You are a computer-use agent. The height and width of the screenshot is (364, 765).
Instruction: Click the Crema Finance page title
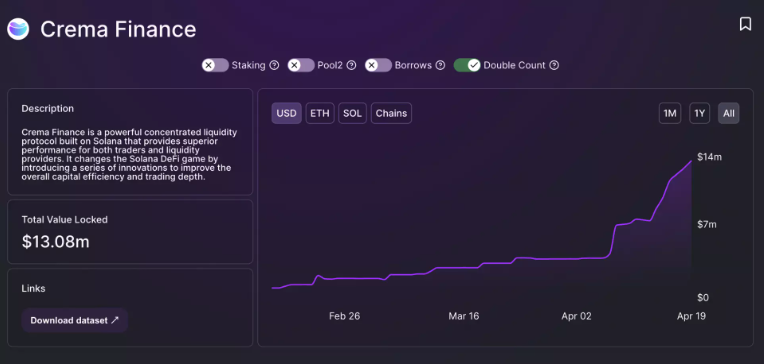coord(118,29)
